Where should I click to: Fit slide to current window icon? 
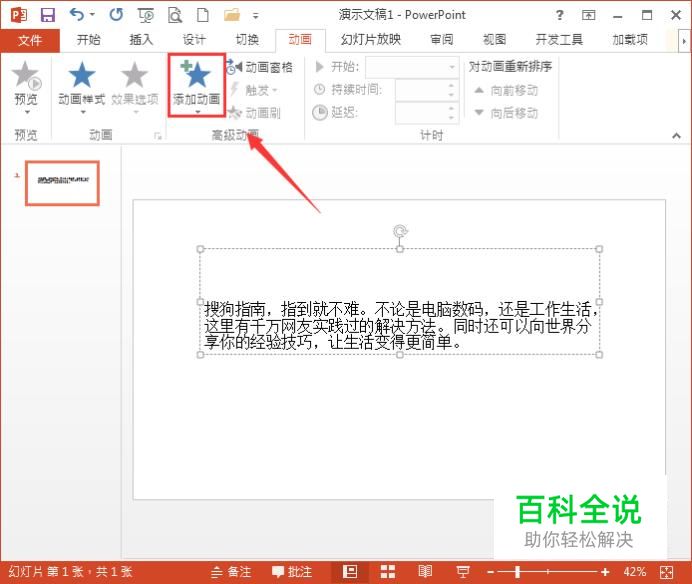[x=666, y=573]
